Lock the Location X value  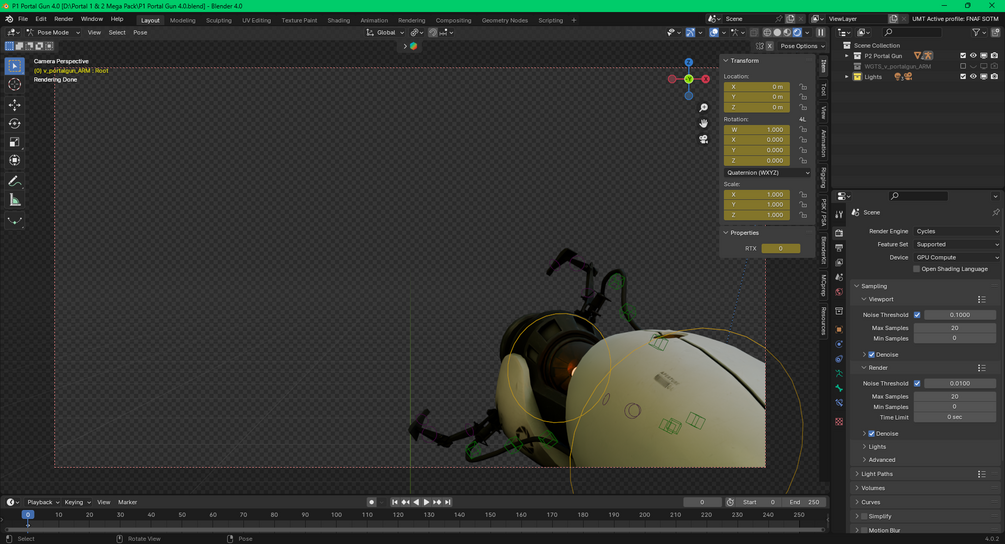(x=803, y=87)
